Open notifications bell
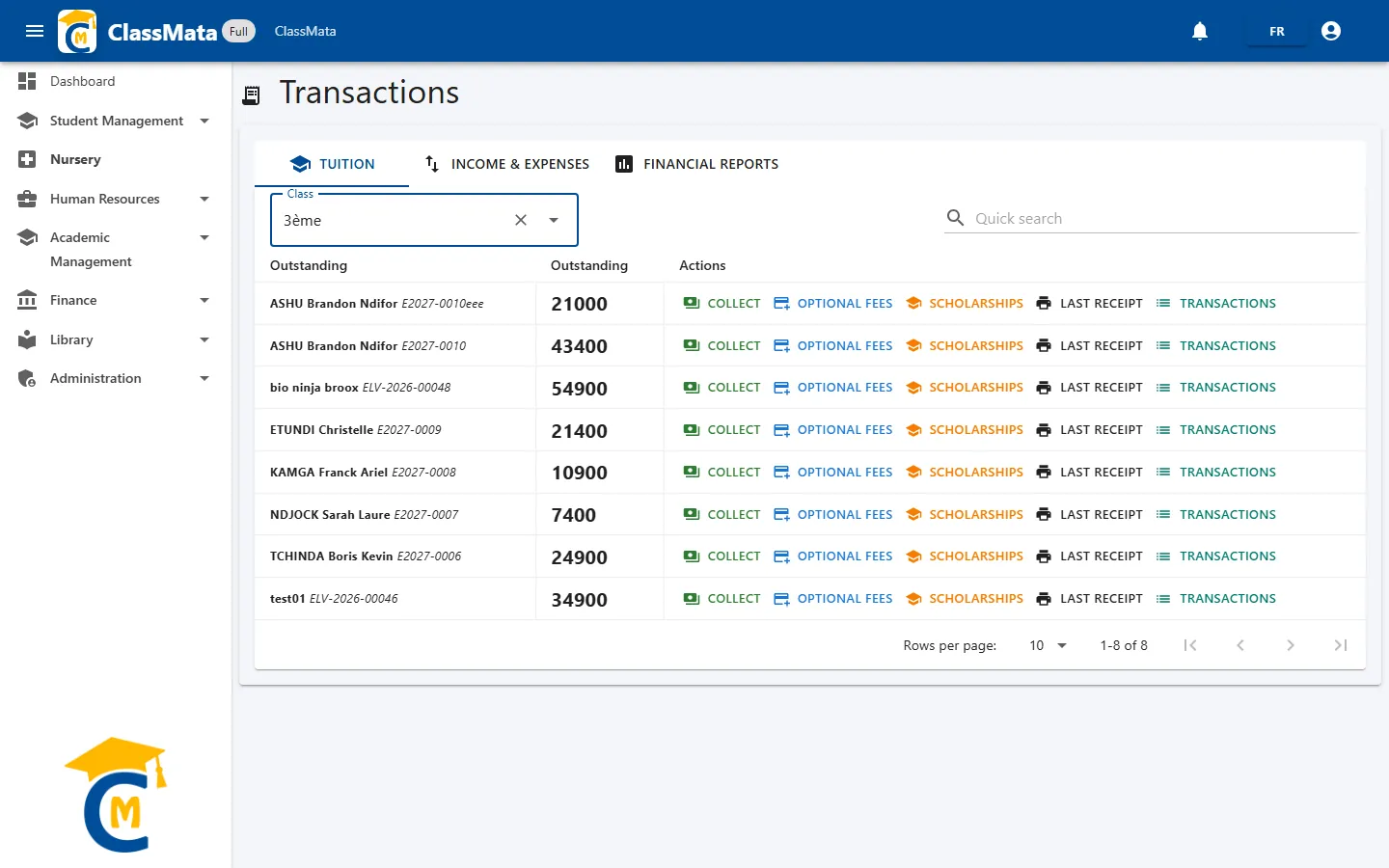The image size is (1389, 868). pos(1200,31)
